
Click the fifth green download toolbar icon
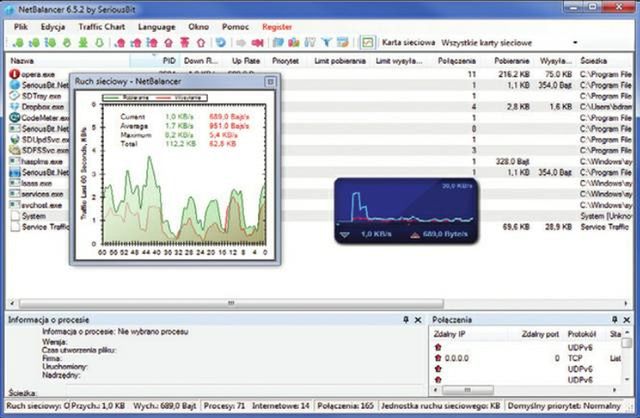pyautogui.click(x=83, y=42)
